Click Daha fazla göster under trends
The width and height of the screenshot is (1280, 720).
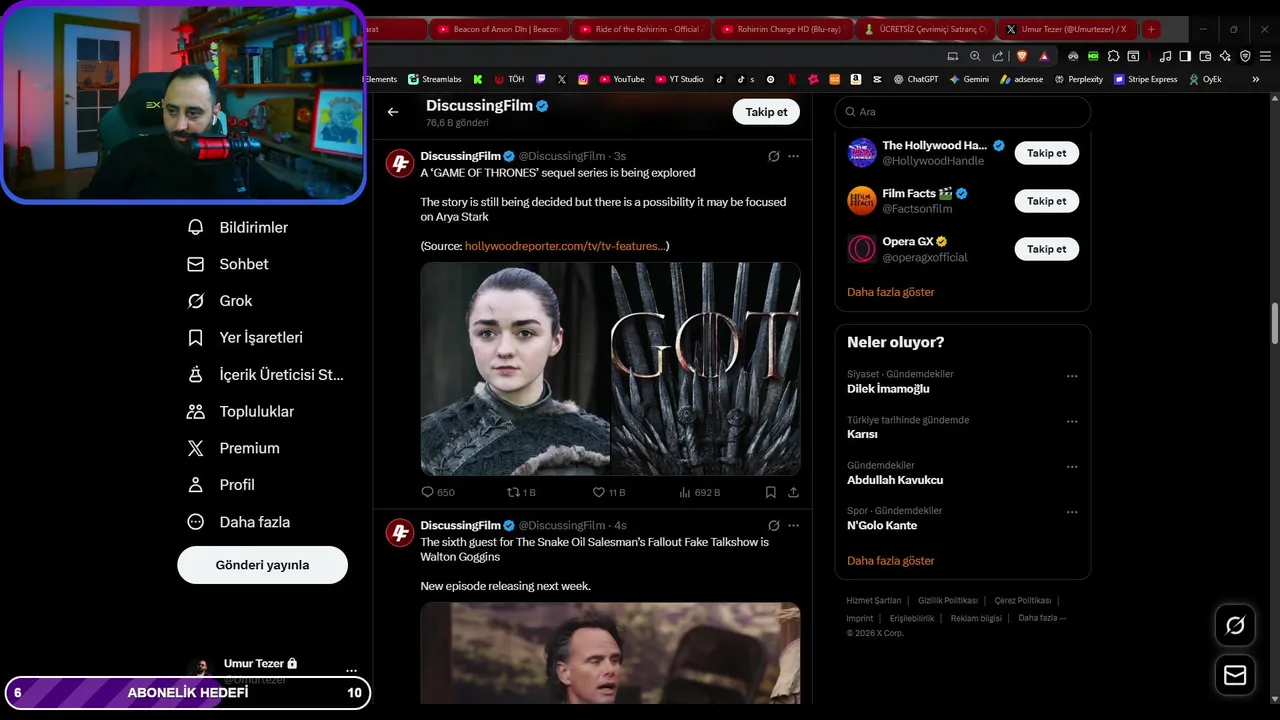point(890,561)
